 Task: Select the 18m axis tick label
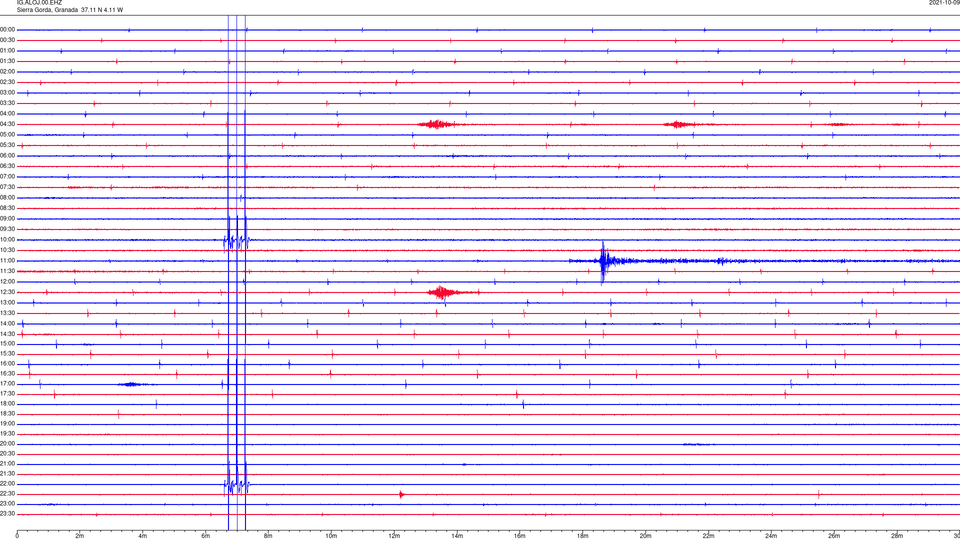pyautogui.click(x=583, y=536)
